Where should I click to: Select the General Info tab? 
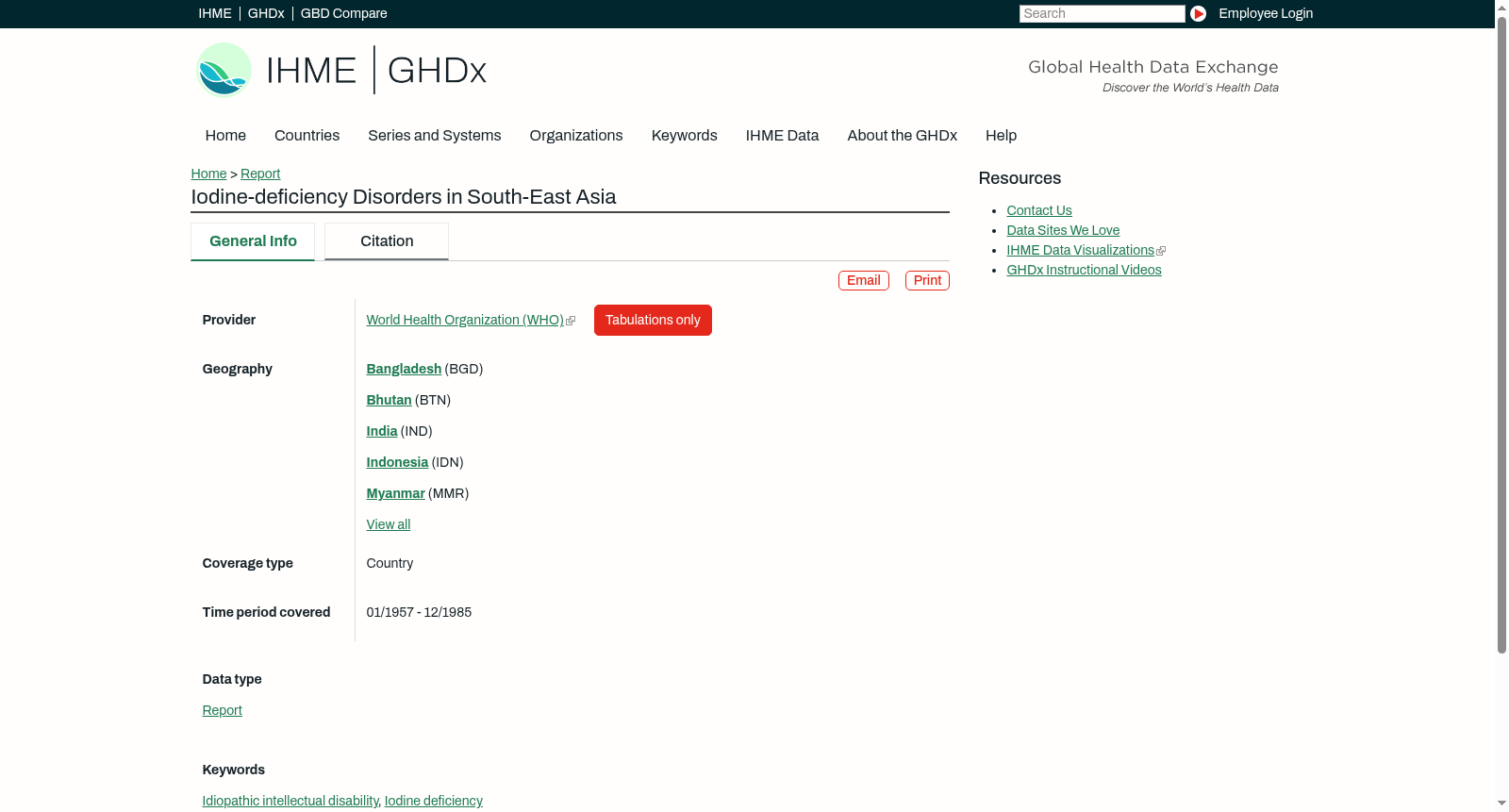[253, 241]
